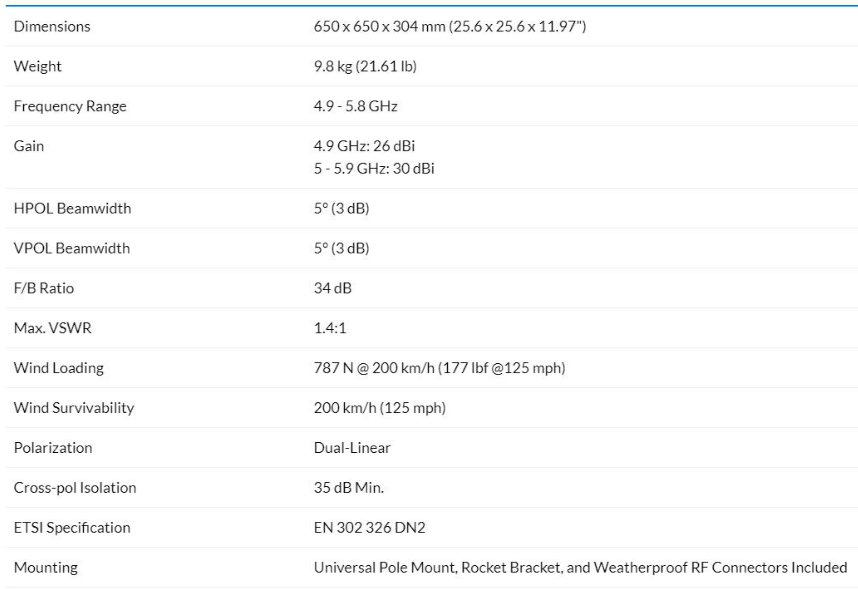Click the 9.8 kg weight value
858x589 pixels.
click(x=365, y=66)
